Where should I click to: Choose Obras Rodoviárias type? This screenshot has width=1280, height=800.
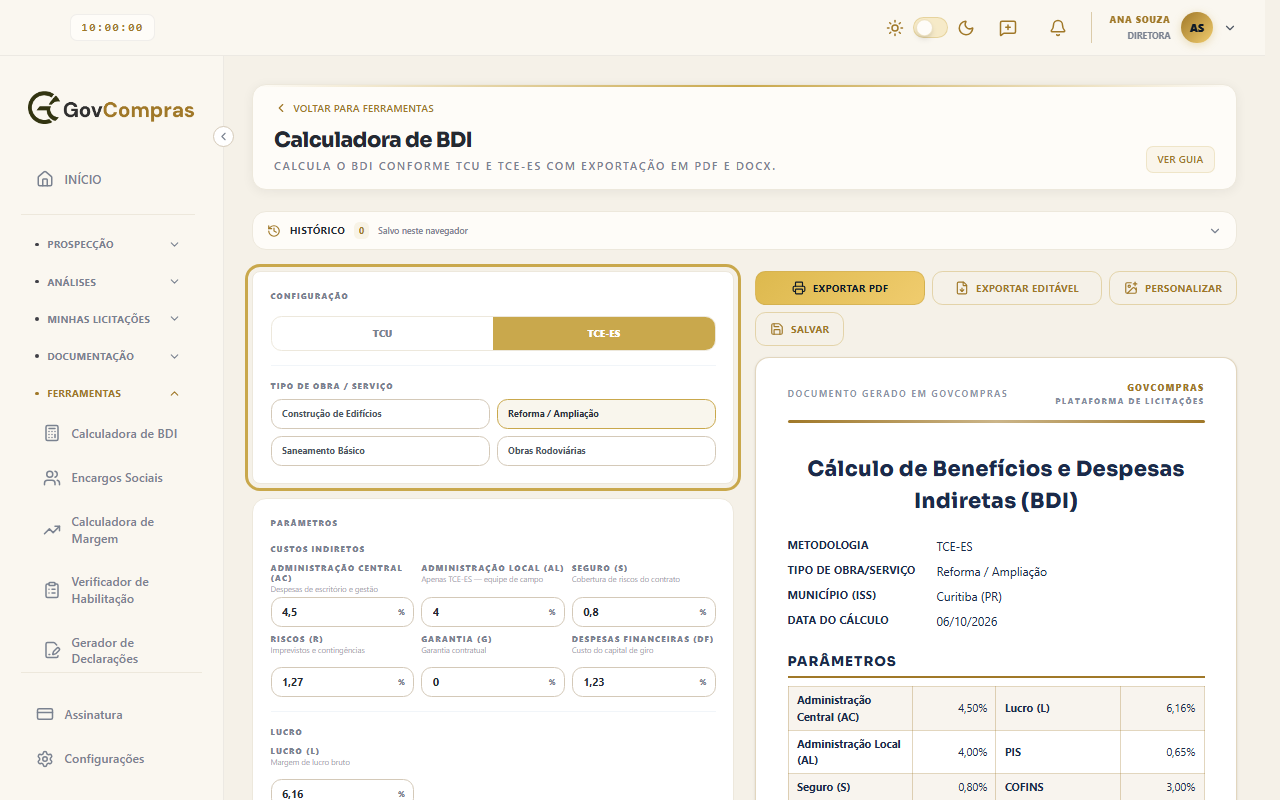(x=606, y=451)
